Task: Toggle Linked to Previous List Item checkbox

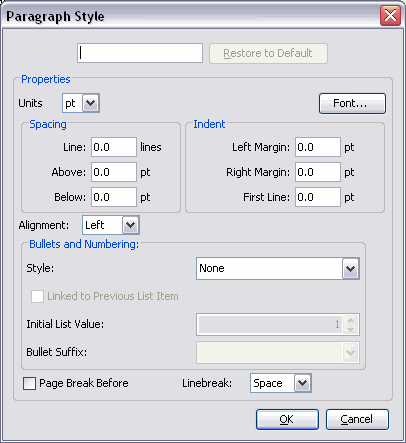Action: pos(37,296)
